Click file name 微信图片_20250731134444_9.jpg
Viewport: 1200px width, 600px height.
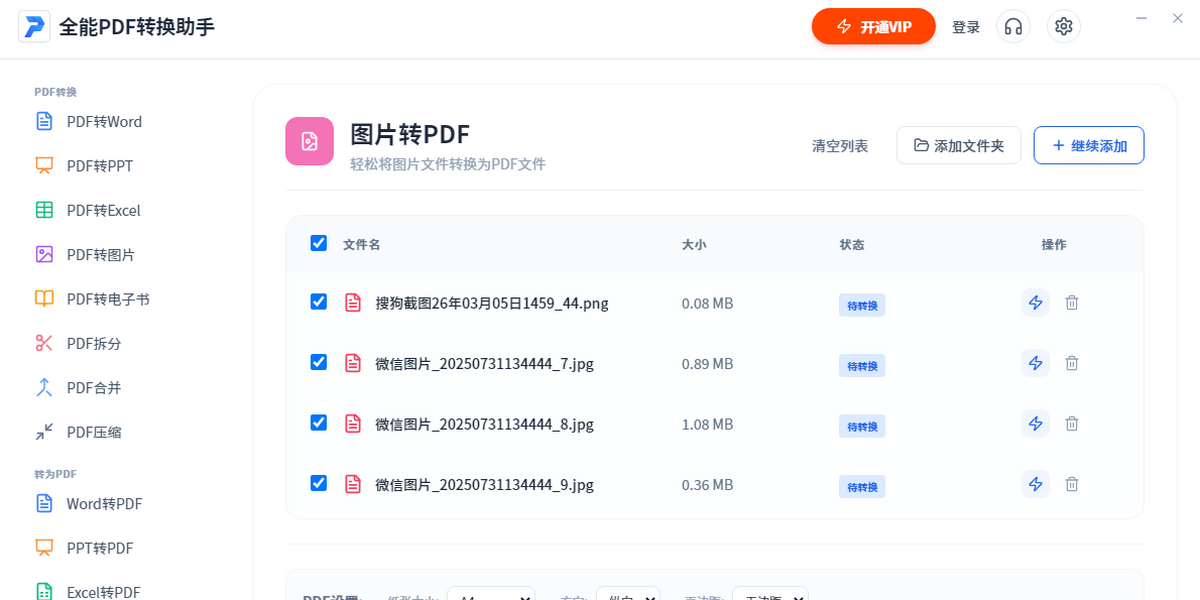click(484, 485)
